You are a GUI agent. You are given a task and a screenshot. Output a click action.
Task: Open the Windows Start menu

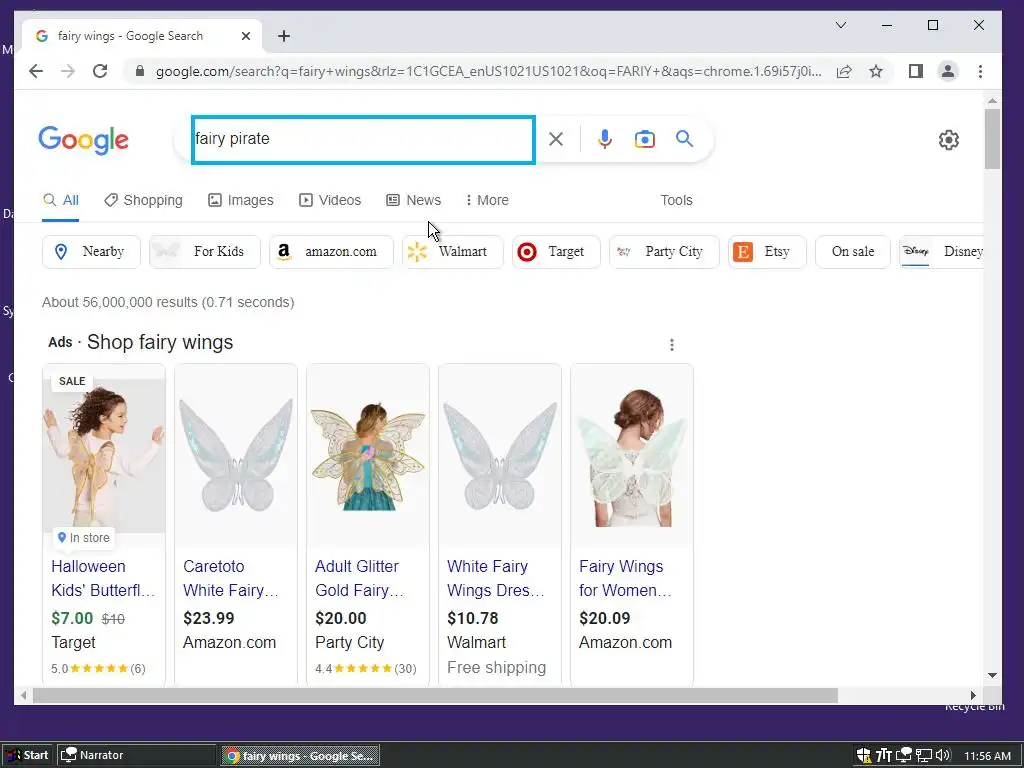click(28, 756)
